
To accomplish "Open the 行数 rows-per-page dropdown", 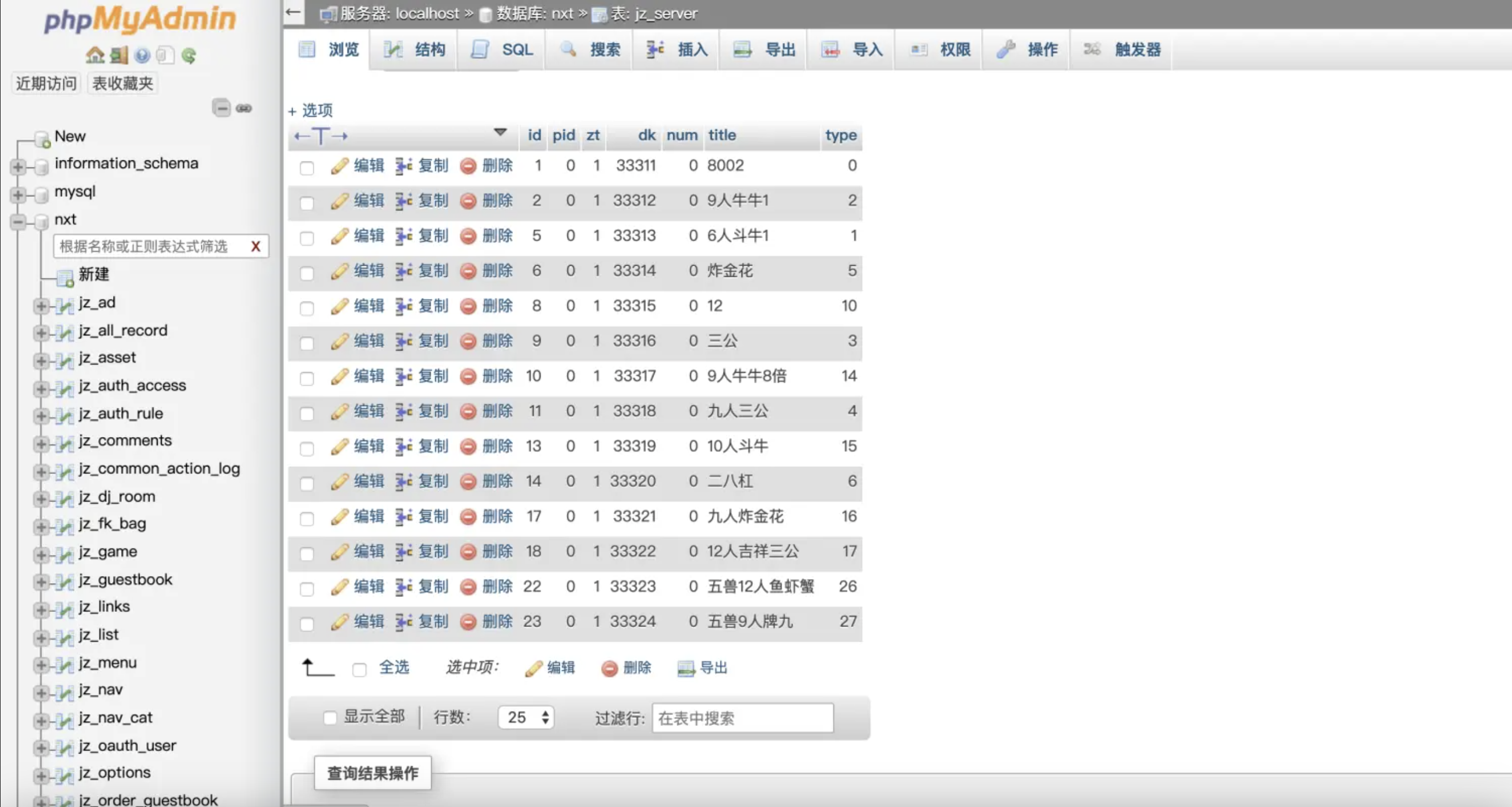I will click(x=526, y=718).
